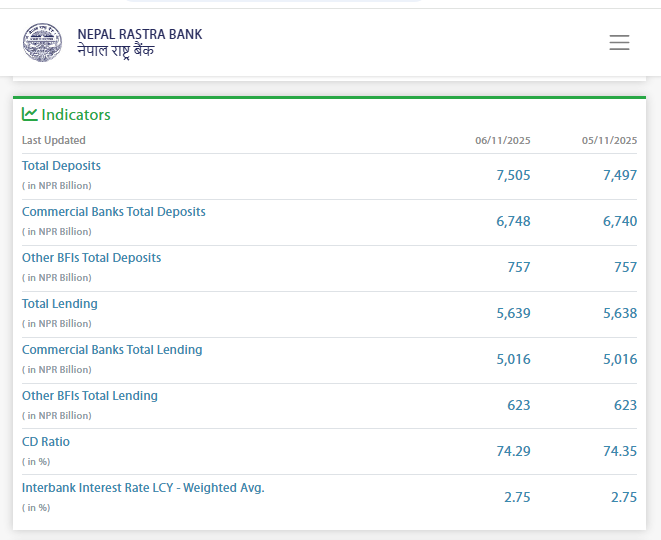Select Other BFIs Total Lending label

(x=90, y=396)
